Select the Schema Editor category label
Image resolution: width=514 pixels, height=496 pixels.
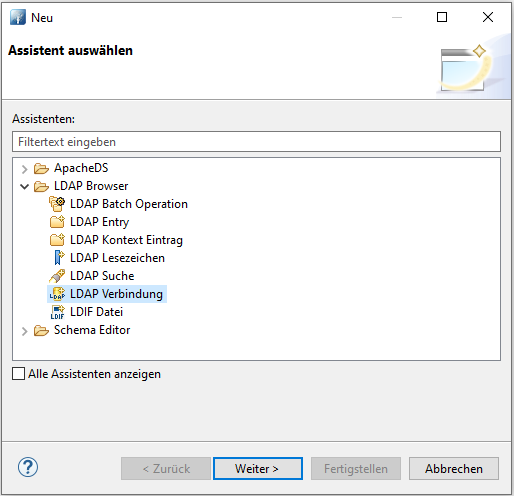click(92, 330)
